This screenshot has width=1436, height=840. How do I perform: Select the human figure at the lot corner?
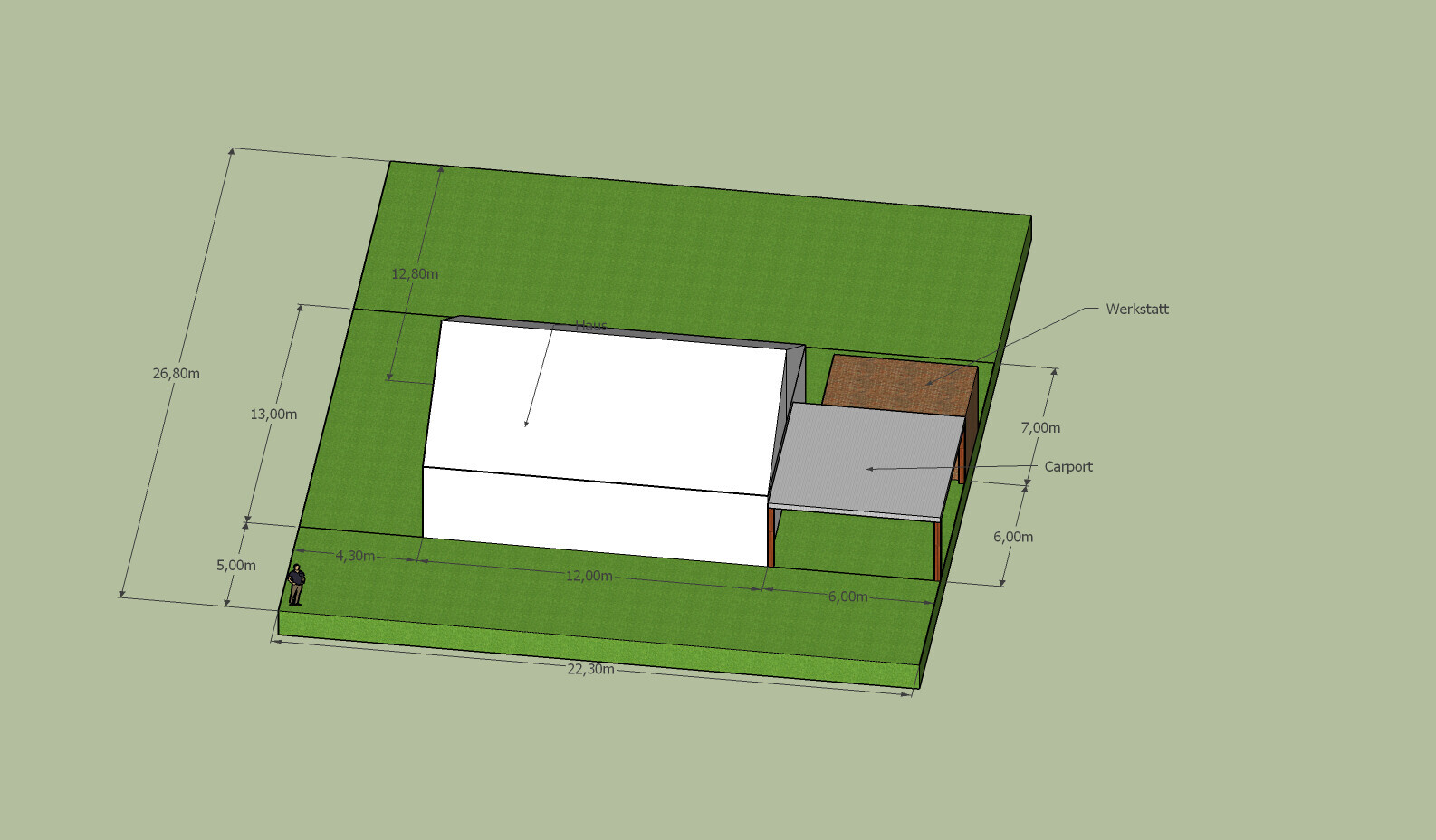(x=295, y=585)
